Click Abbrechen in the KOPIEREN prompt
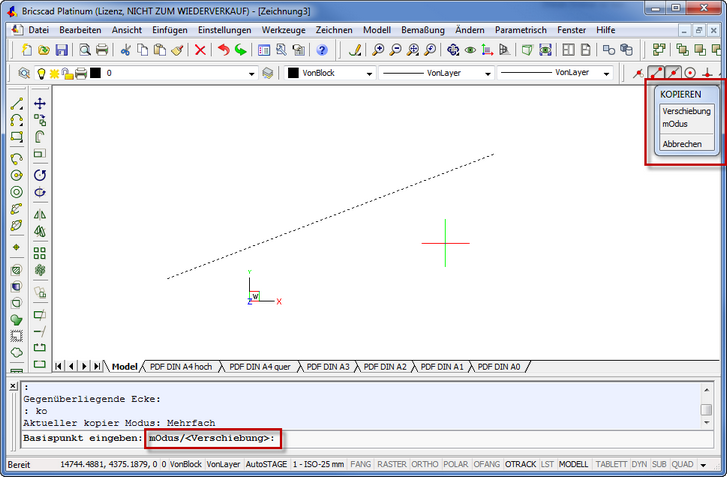 click(682, 144)
